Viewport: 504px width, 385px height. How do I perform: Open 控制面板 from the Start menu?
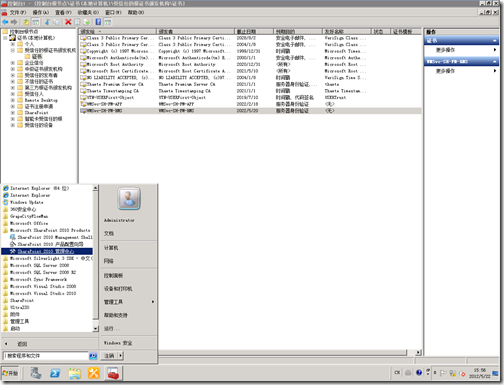coord(113,276)
